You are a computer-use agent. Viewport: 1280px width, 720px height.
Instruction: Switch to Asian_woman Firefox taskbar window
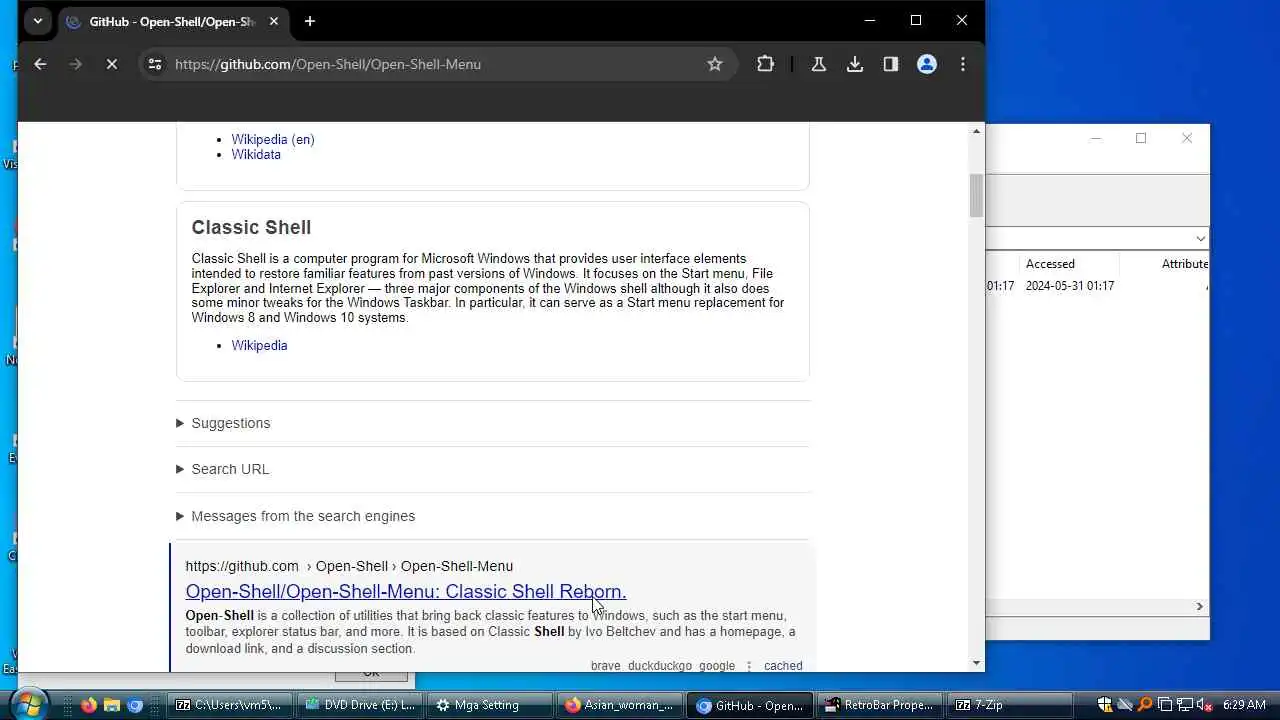pos(620,705)
